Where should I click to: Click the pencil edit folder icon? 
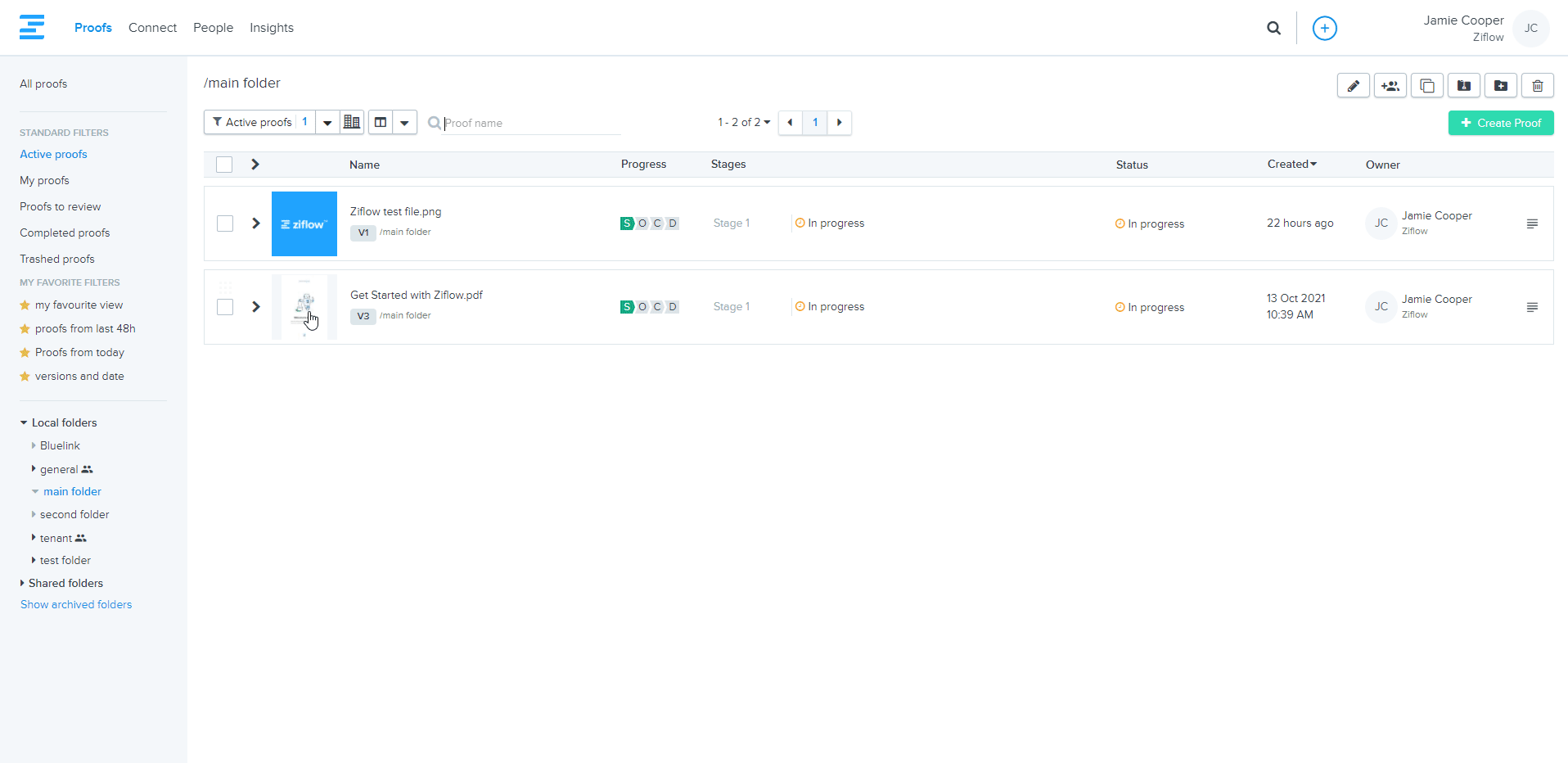click(1353, 86)
